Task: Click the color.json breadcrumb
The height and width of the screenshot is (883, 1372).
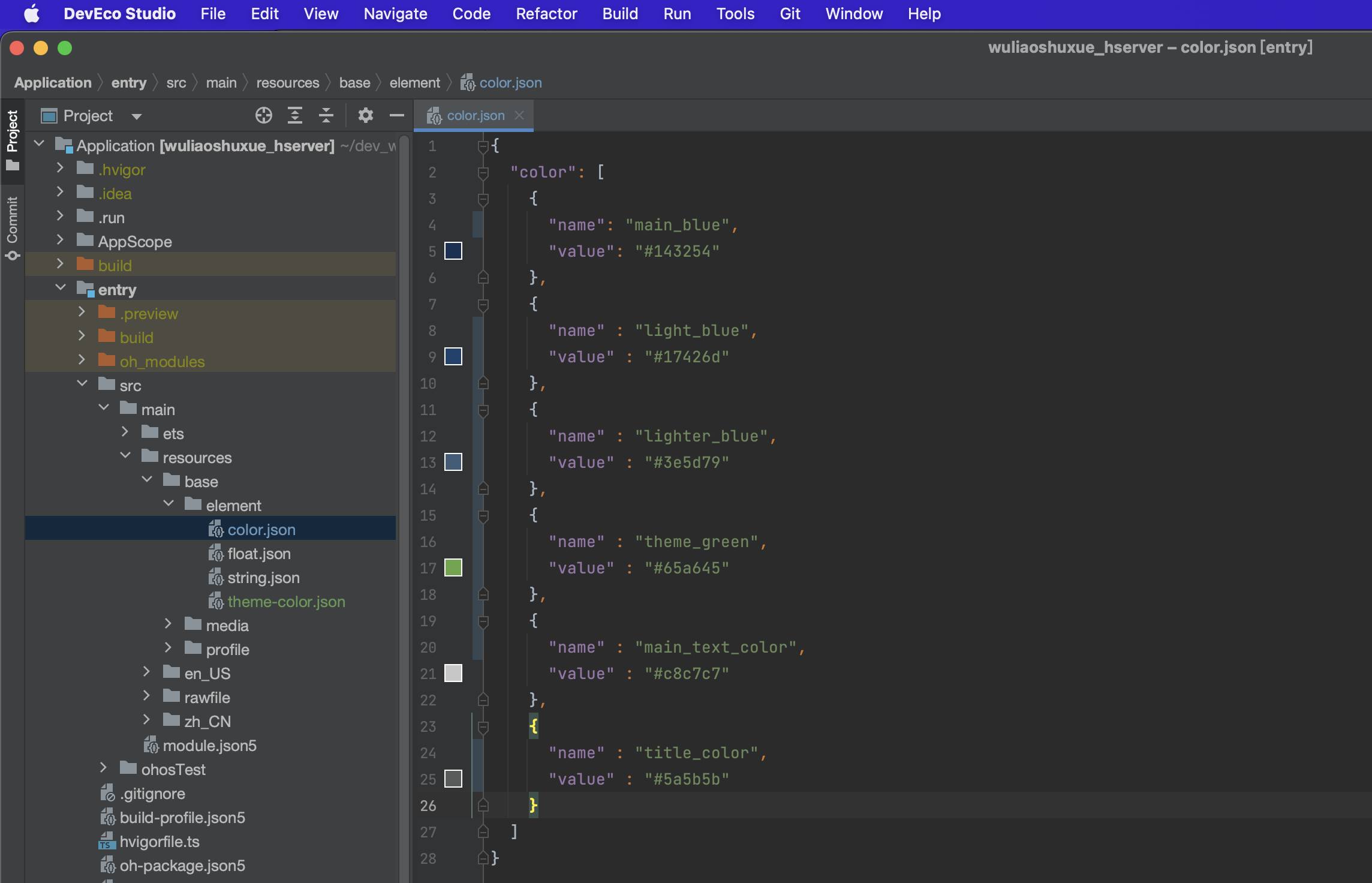Action: click(501, 83)
